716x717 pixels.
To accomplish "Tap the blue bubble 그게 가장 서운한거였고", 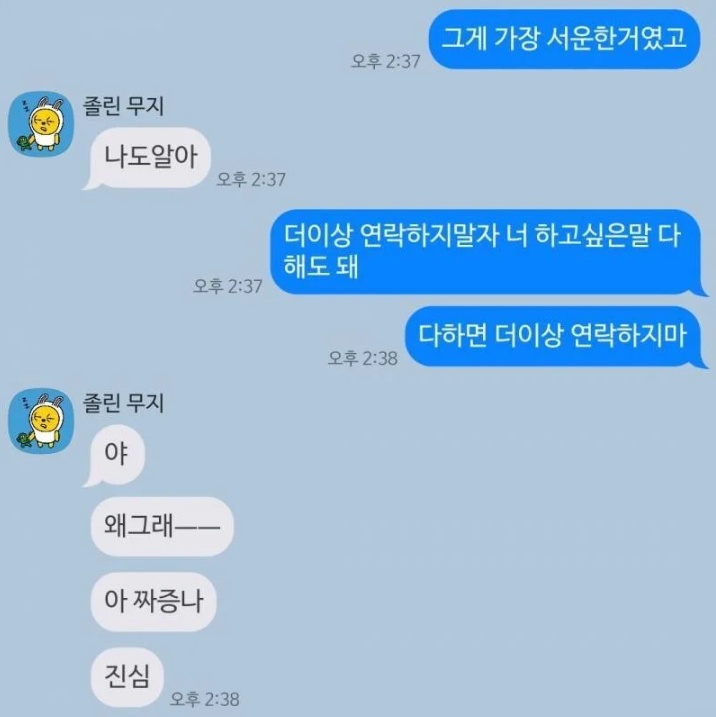I will [564, 39].
